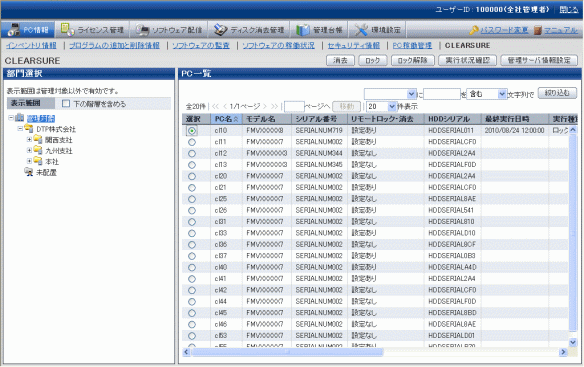Click the 絞り込む filter button
584x367 pixels.
[x=557, y=93]
